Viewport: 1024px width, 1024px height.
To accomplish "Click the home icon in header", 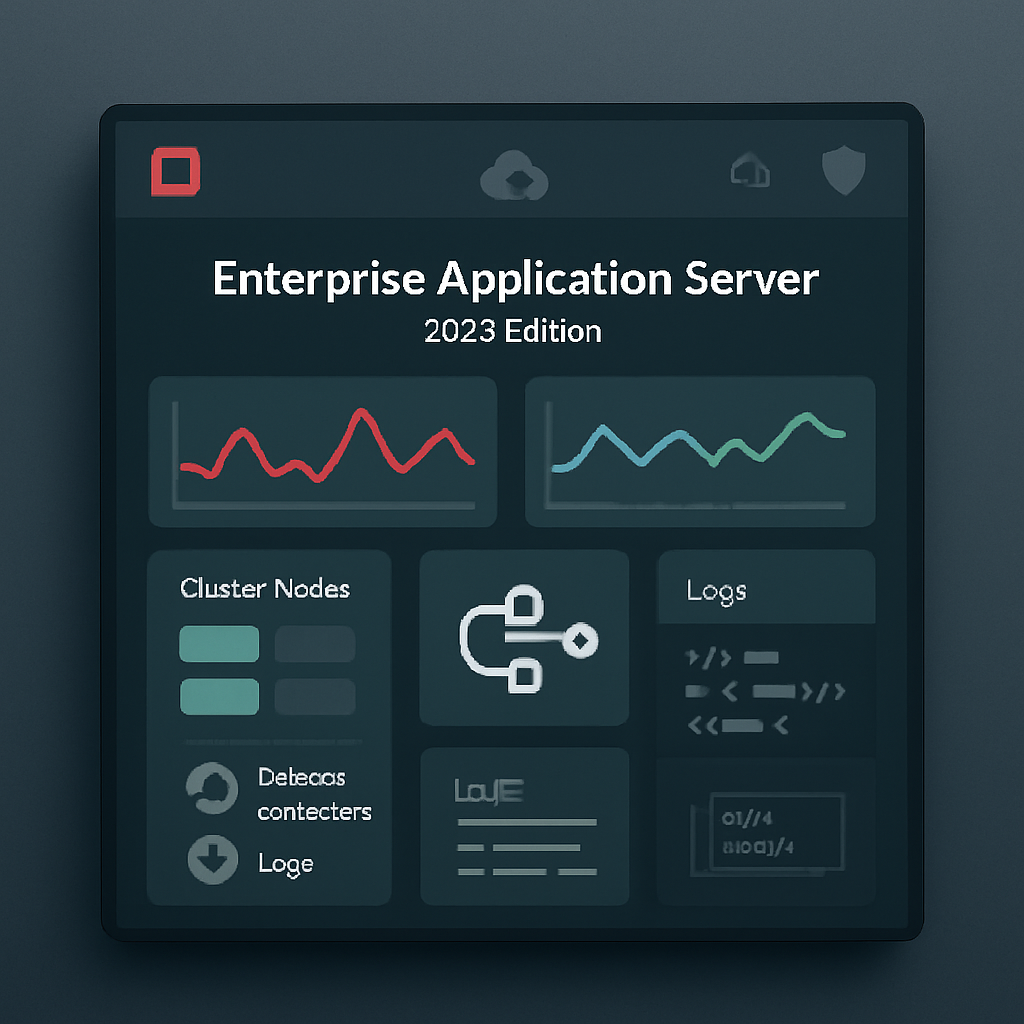I will pos(749,171).
